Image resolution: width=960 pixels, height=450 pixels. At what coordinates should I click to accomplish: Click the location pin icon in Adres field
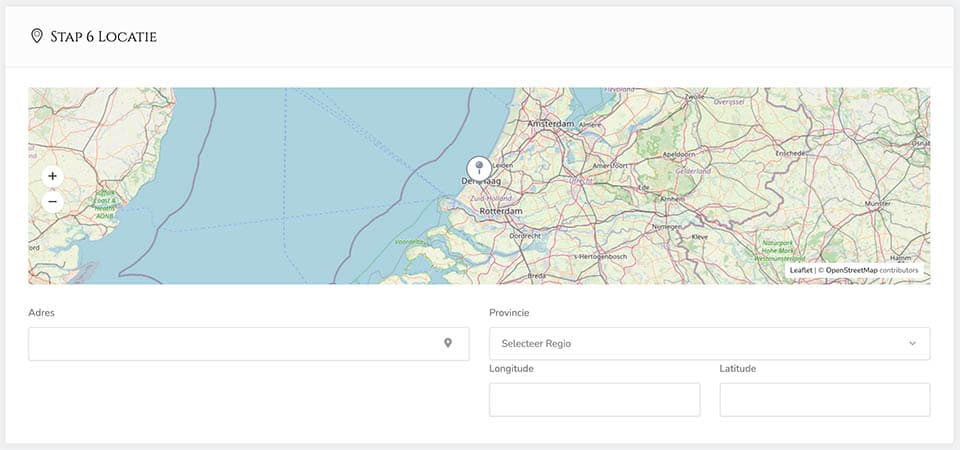pyautogui.click(x=448, y=343)
